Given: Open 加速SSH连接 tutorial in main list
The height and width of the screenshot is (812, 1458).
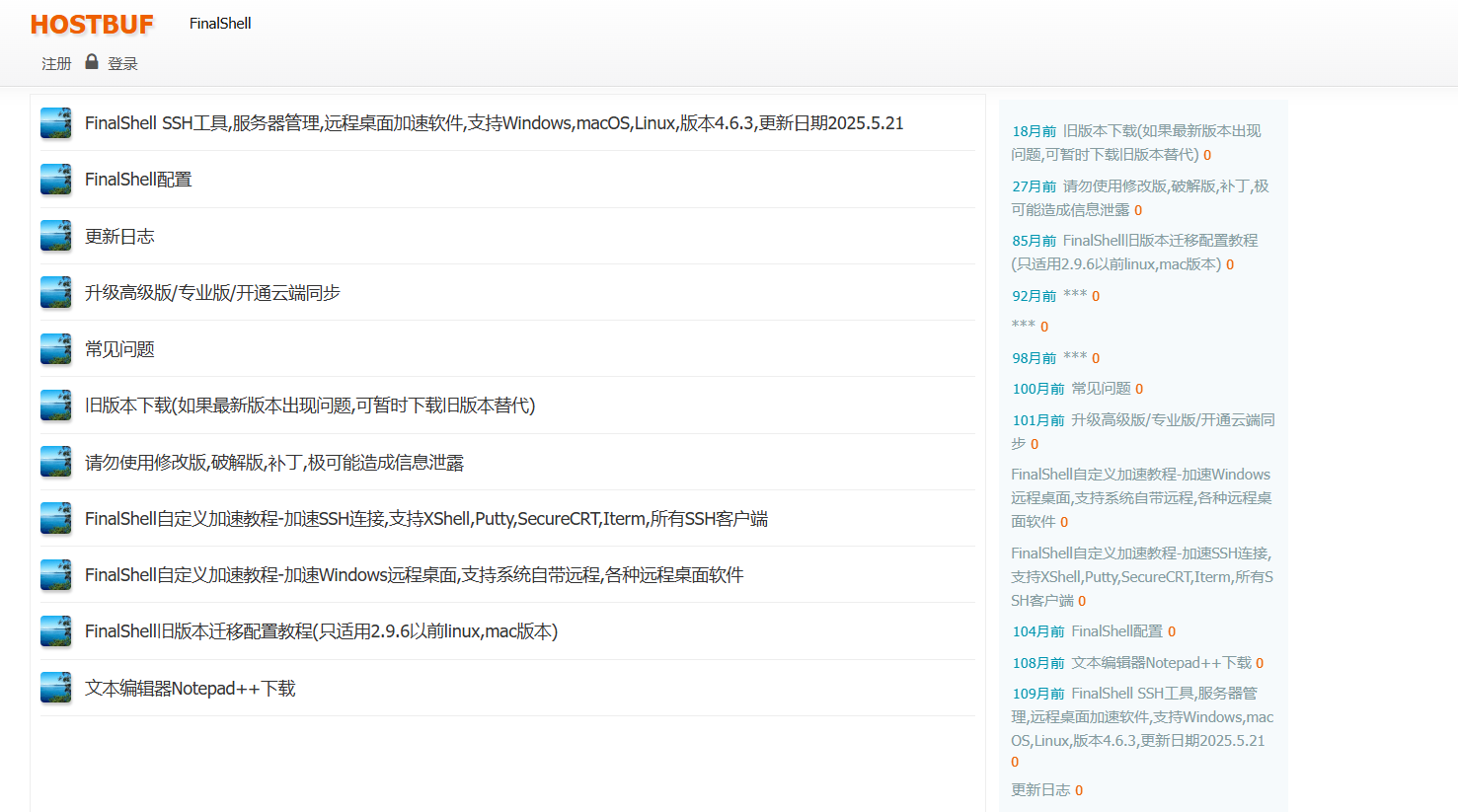Looking at the screenshot, I should (426, 519).
